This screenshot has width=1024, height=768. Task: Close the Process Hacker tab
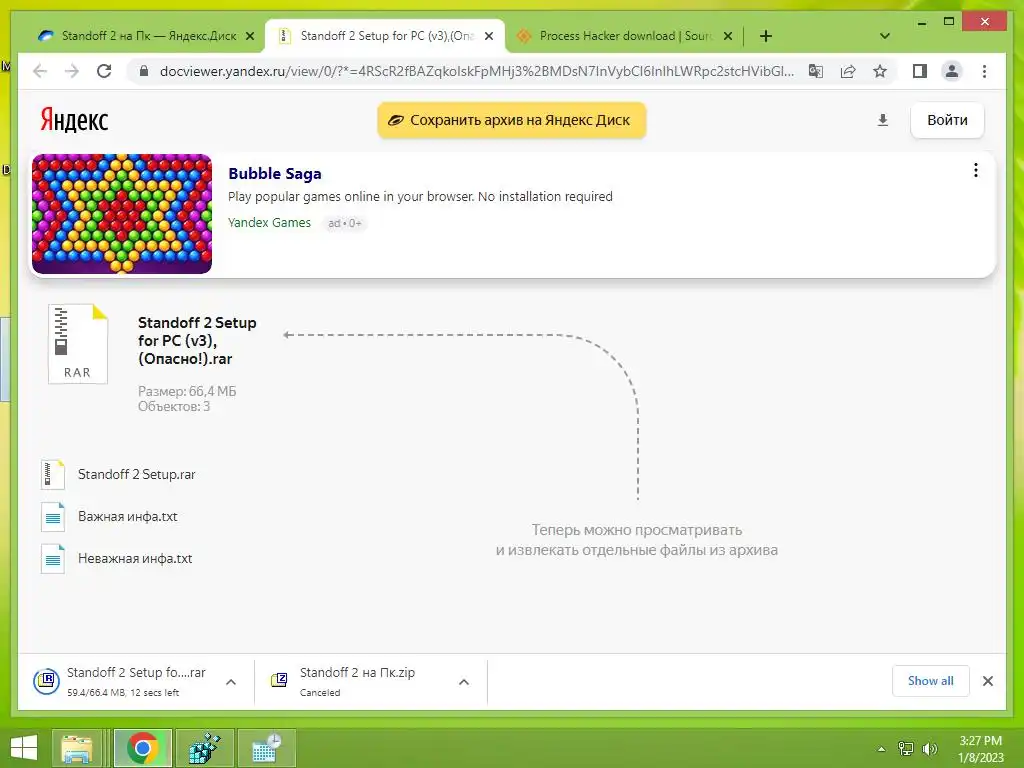(x=728, y=37)
